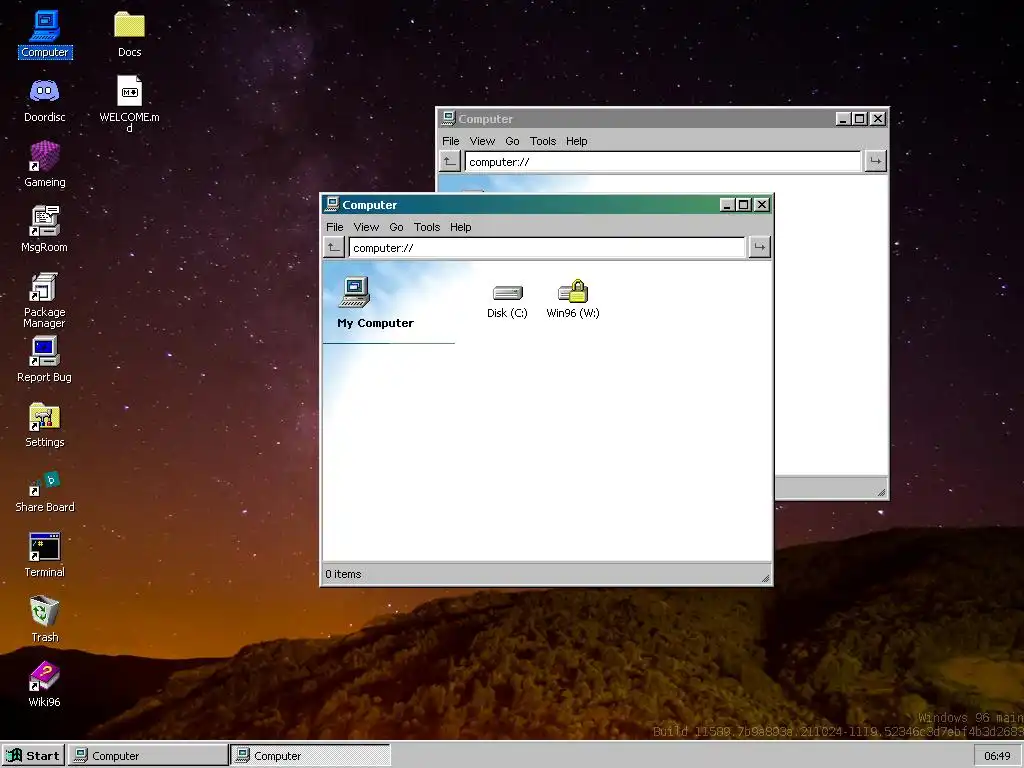
Task: Minimize the background Computer window
Action: pos(843,119)
